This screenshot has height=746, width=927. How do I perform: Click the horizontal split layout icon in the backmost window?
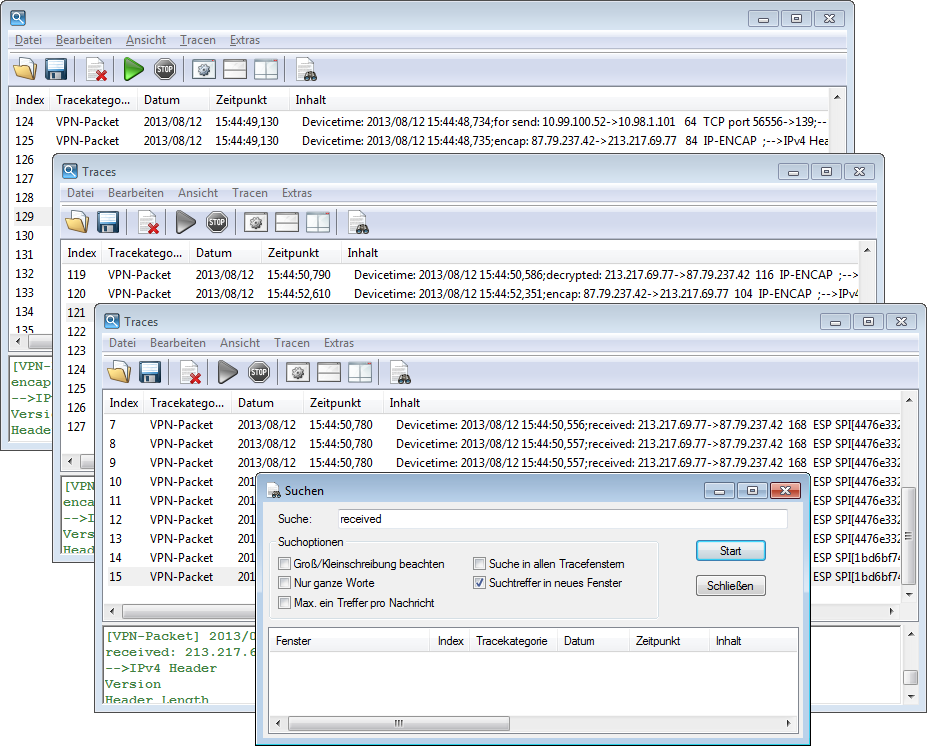(x=235, y=69)
